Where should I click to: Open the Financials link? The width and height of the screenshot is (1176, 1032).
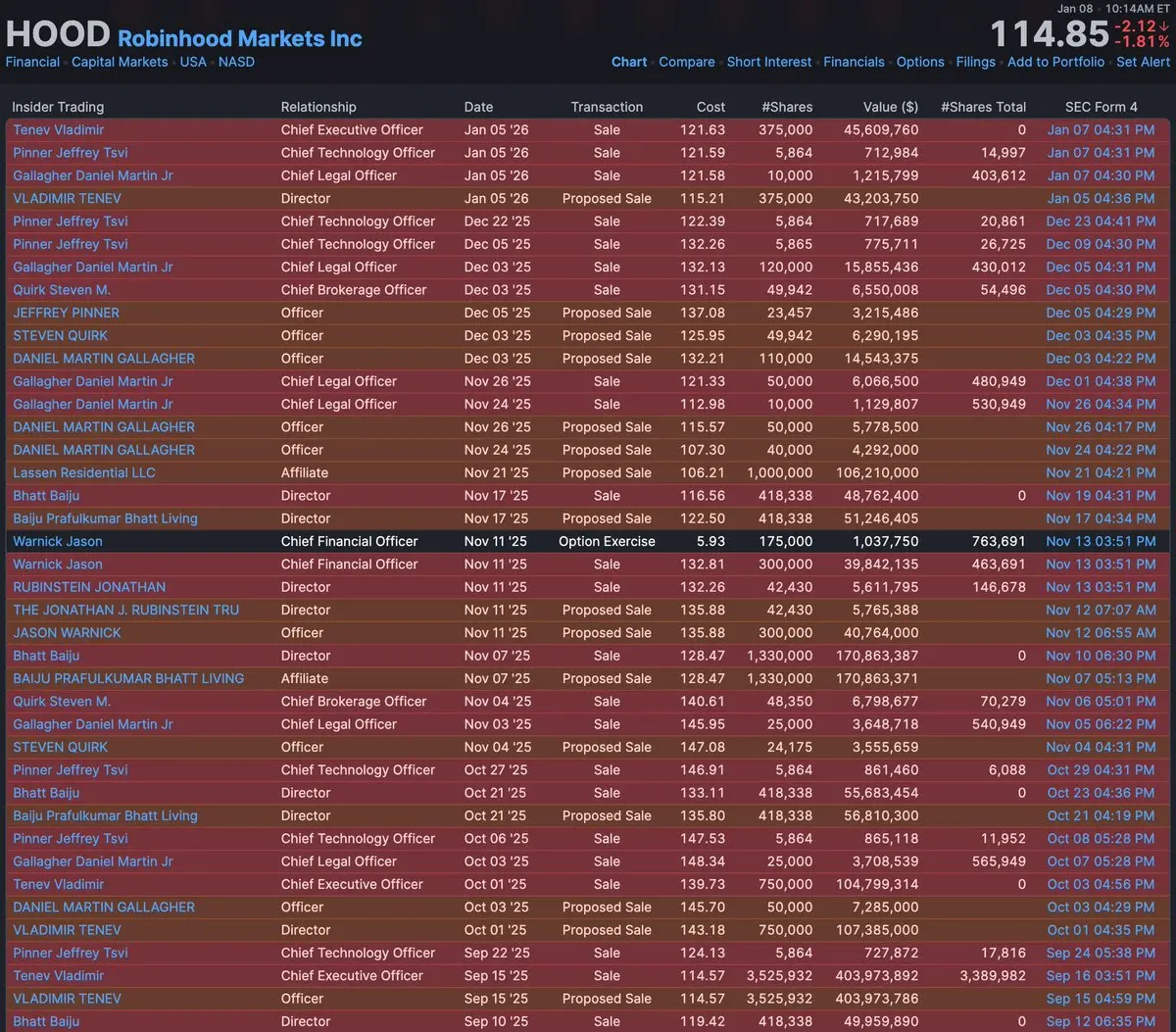(854, 62)
